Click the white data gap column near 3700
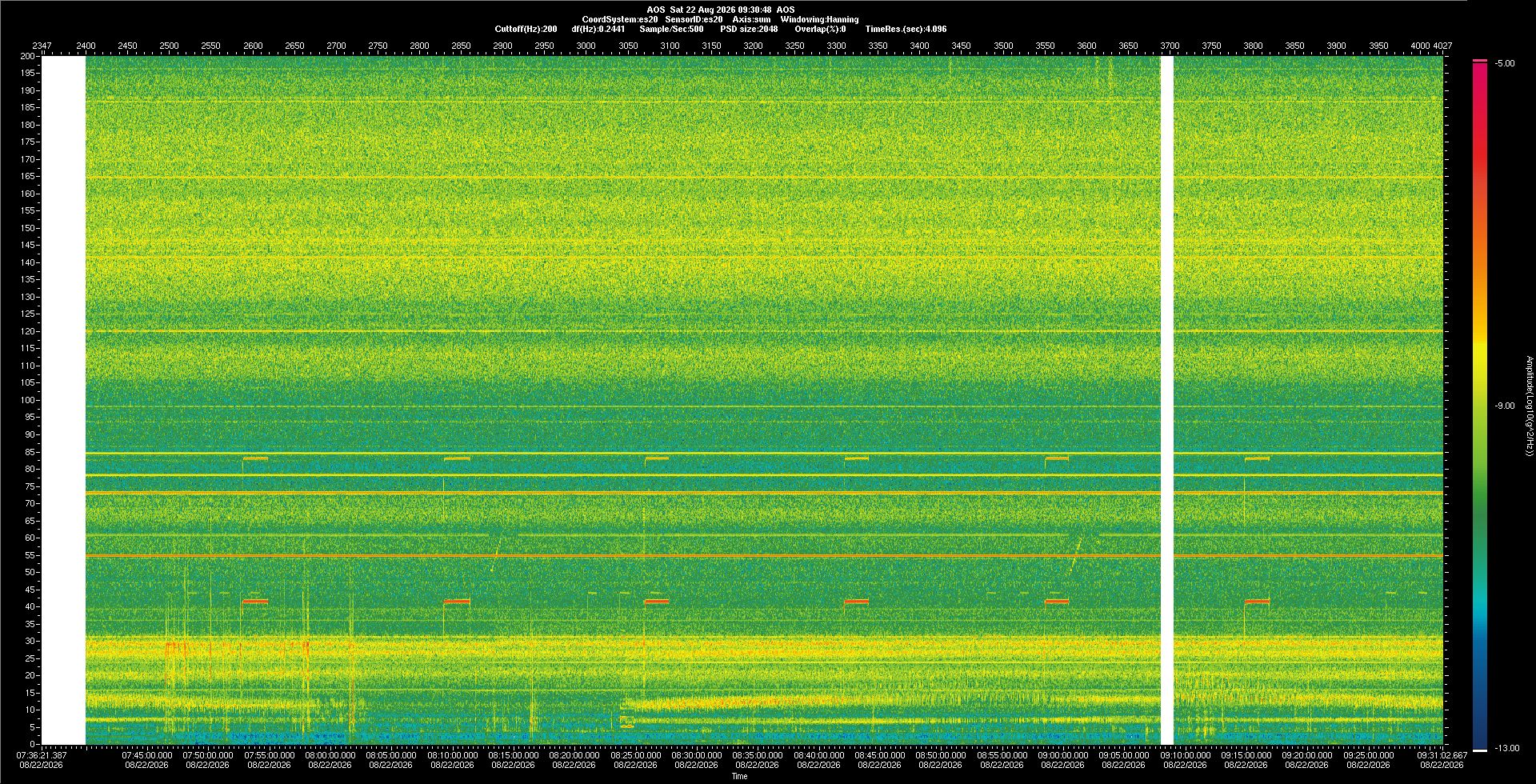1536x784 pixels. point(1166,400)
